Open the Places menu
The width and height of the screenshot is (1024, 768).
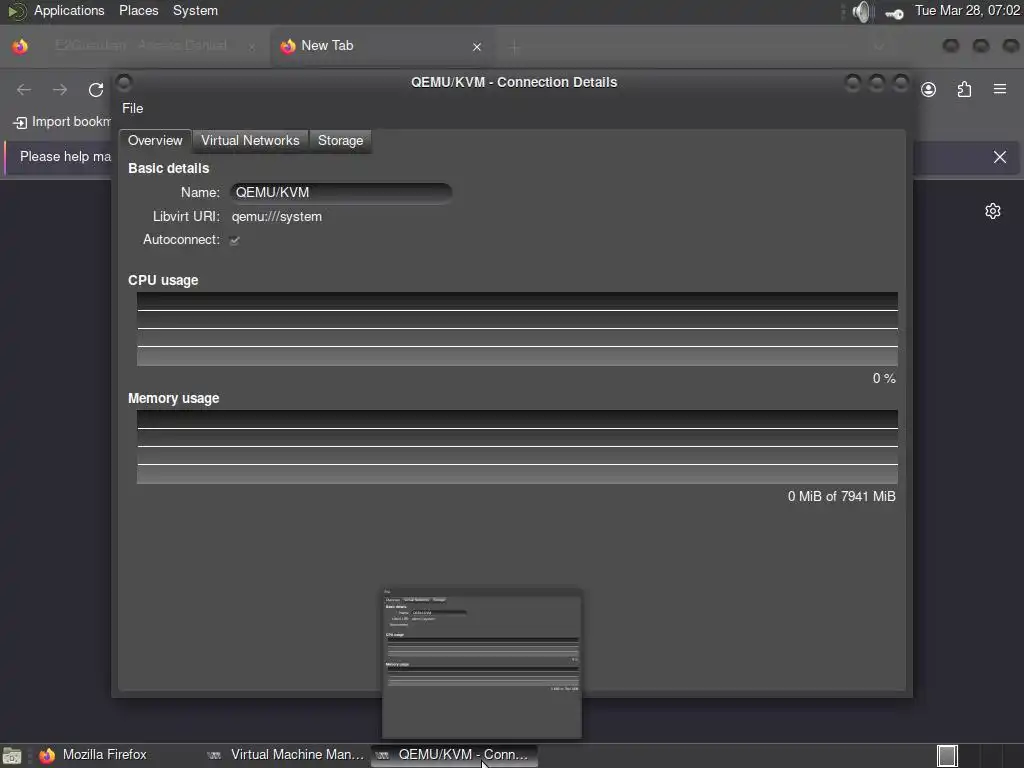pos(138,10)
